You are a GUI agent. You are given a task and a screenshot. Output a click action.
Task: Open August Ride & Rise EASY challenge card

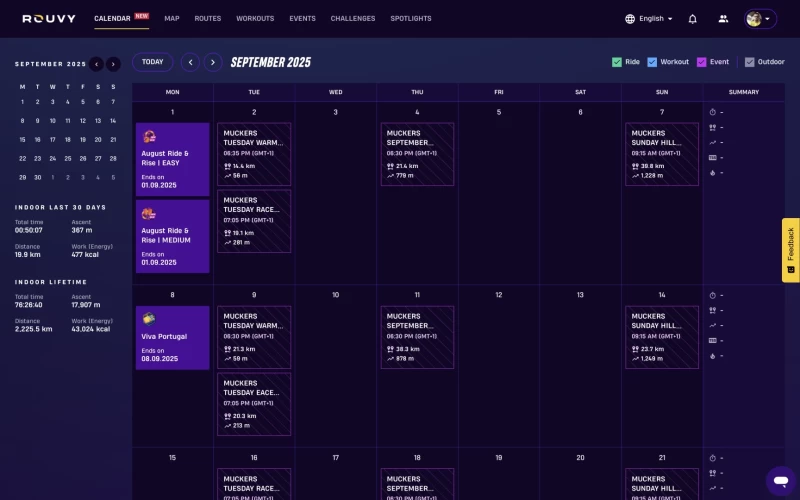[x=172, y=159]
